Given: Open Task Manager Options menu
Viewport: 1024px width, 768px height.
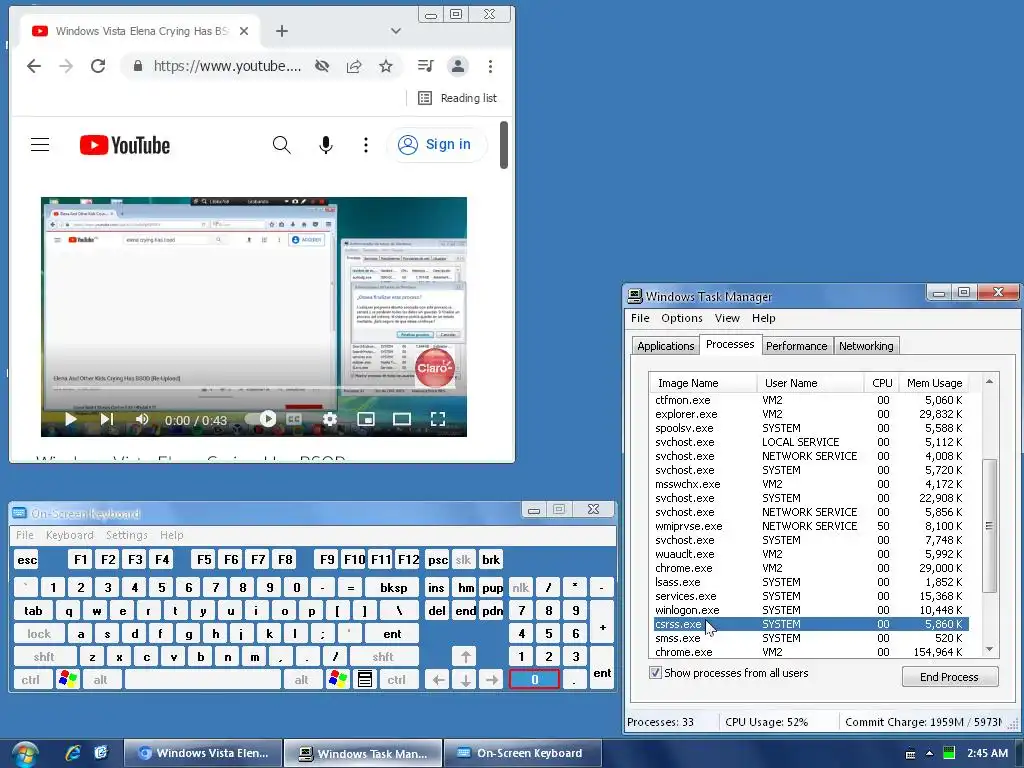Looking at the screenshot, I should [x=681, y=318].
